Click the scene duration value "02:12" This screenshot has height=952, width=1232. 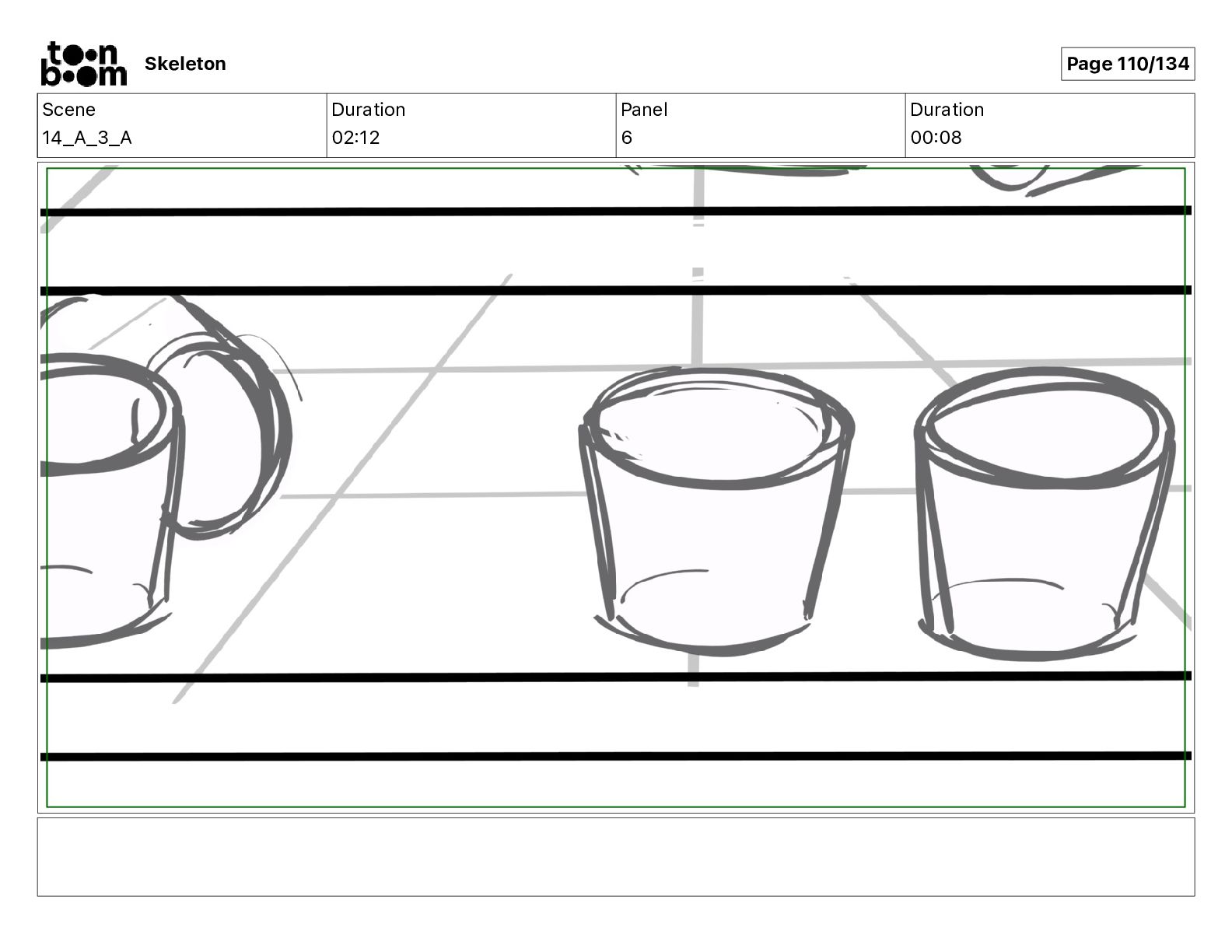pyautogui.click(x=355, y=138)
